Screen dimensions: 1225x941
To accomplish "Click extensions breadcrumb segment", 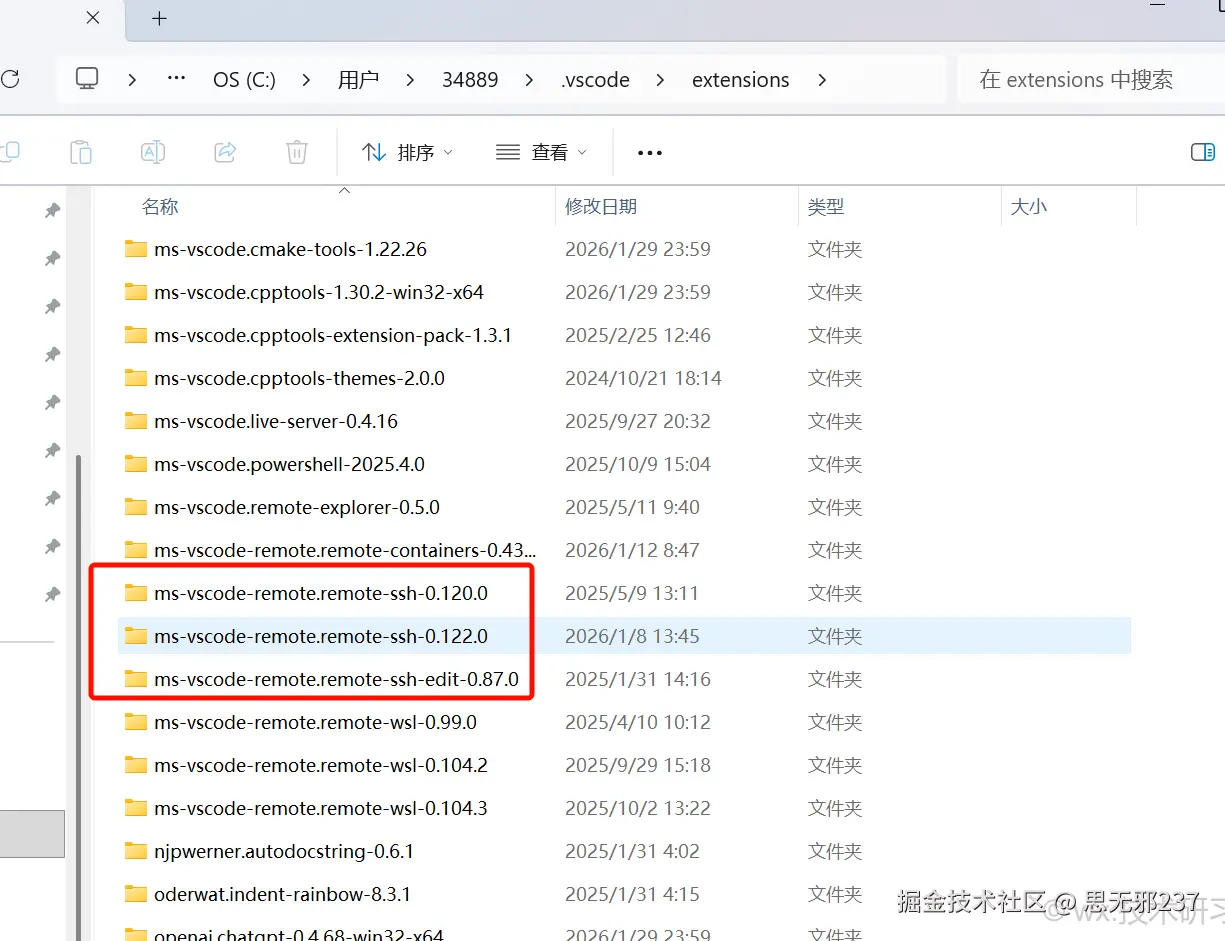I will [x=740, y=80].
